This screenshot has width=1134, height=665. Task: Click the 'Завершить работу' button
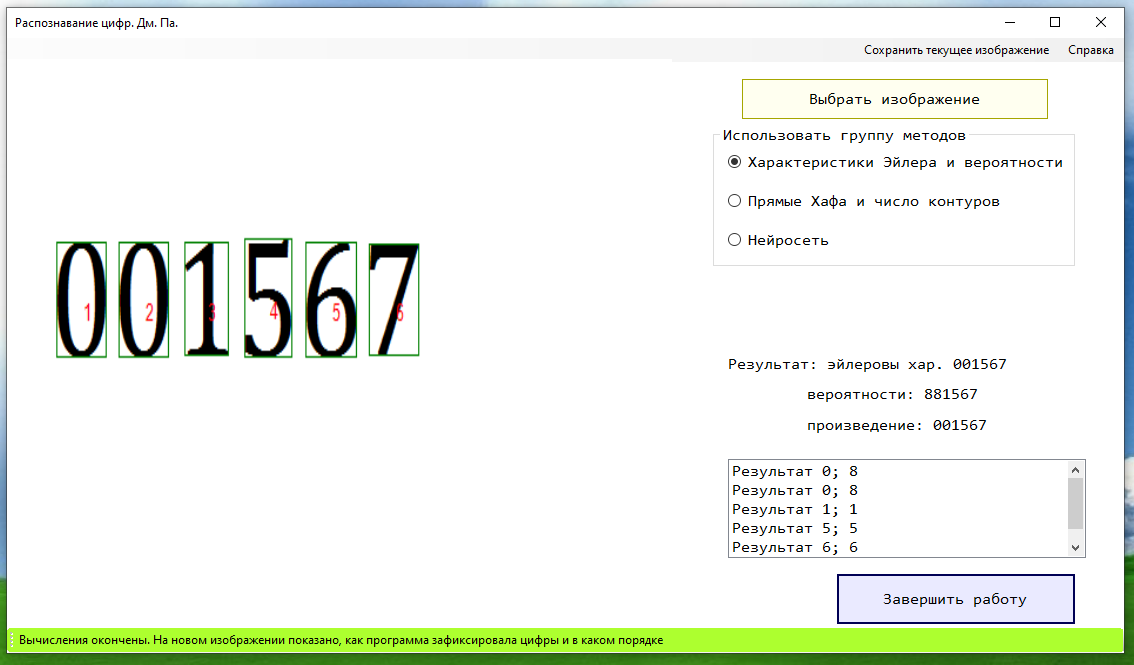[x=955, y=599]
